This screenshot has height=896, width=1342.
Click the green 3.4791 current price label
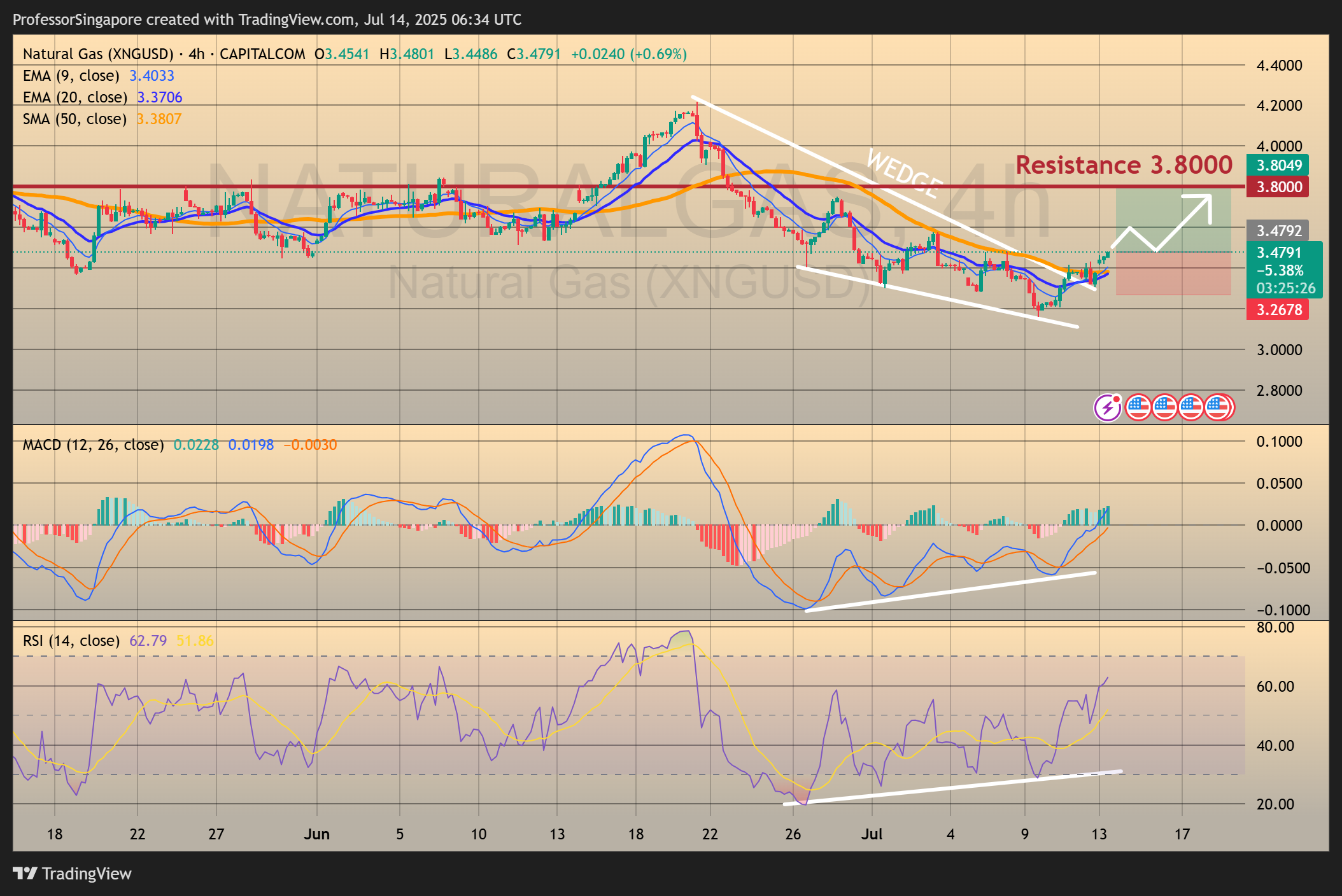[1279, 253]
